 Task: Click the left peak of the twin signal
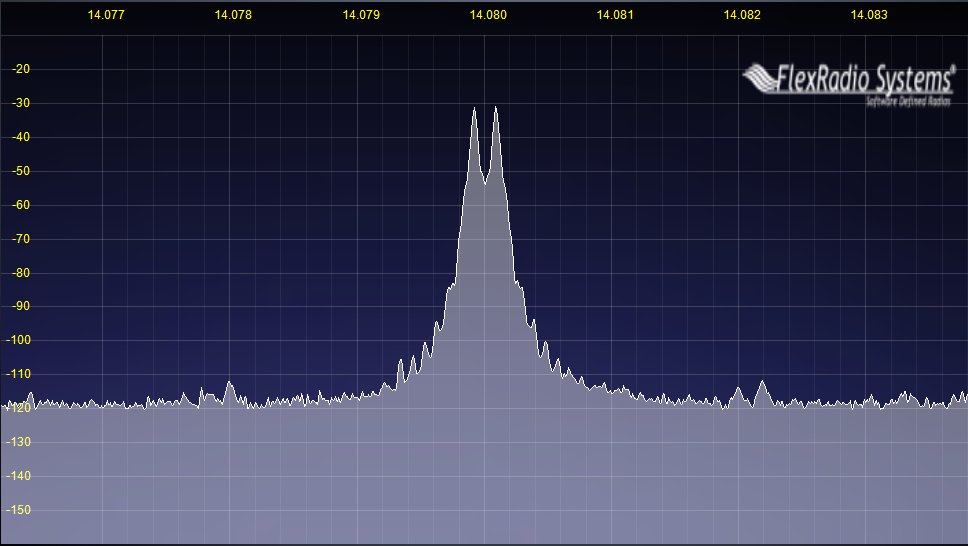click(474, 109)
